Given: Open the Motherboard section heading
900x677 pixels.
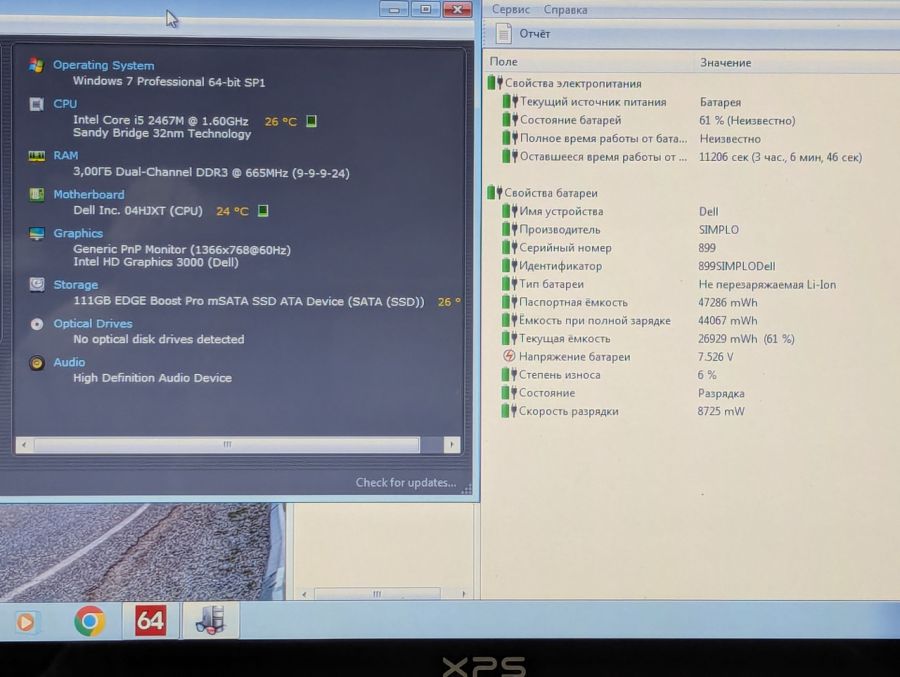Looking at the screenshot, I should tap(88, 195).
